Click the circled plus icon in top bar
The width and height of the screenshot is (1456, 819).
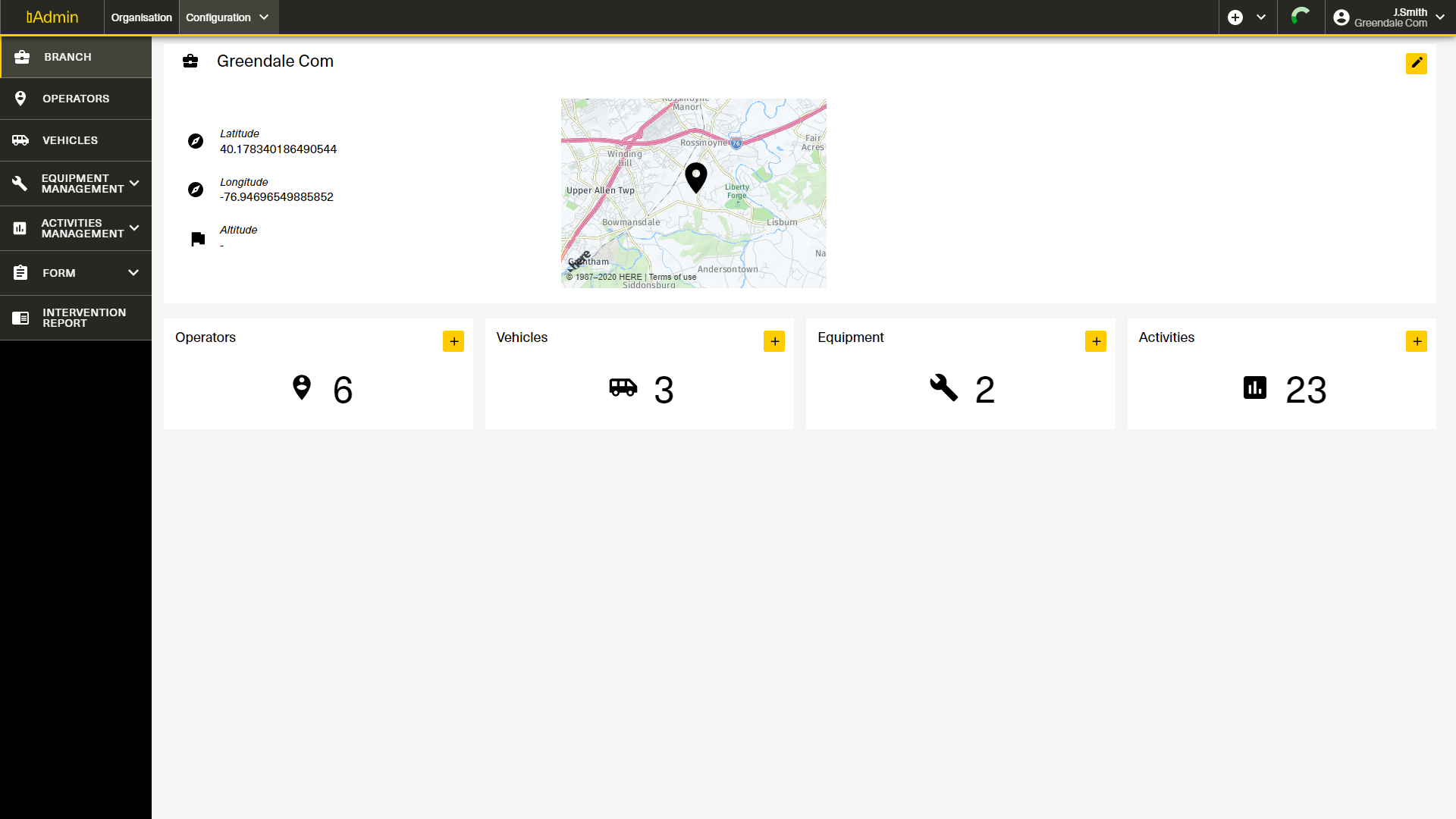[x=1235, y=17]
